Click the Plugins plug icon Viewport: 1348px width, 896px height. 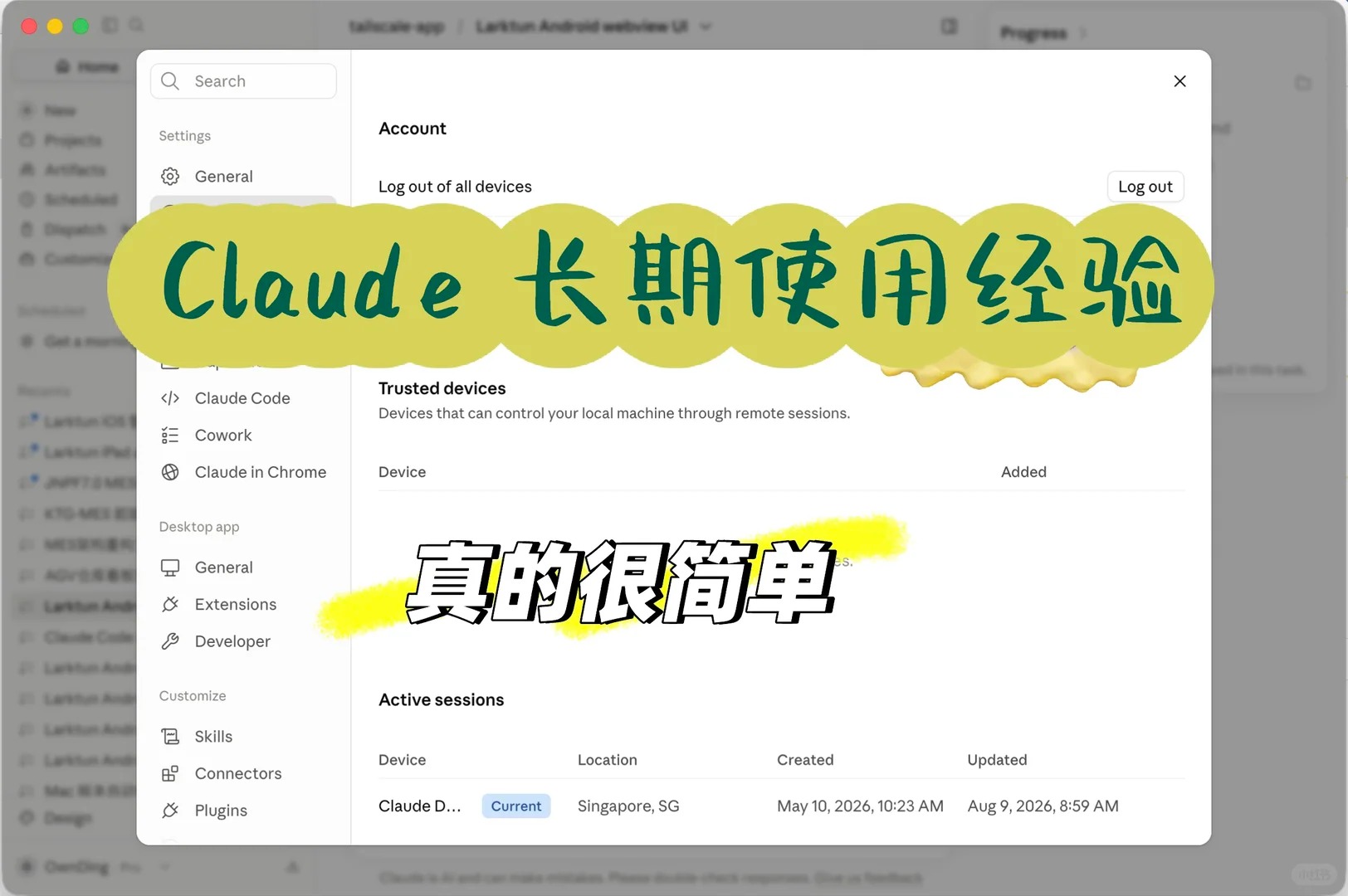coord(170,811)
